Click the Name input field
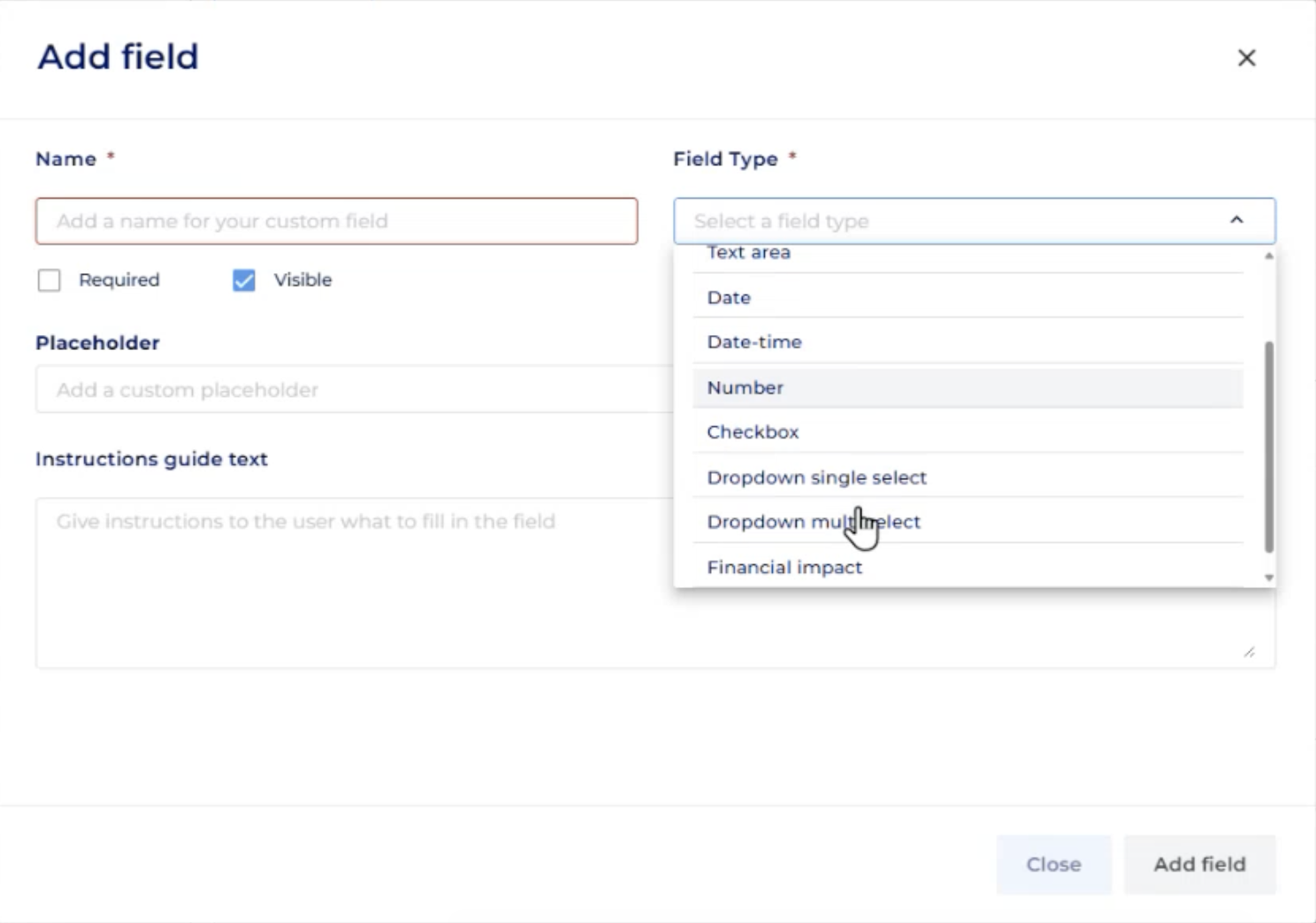The height and width of the screenshot is (923, 1316). 336,221
